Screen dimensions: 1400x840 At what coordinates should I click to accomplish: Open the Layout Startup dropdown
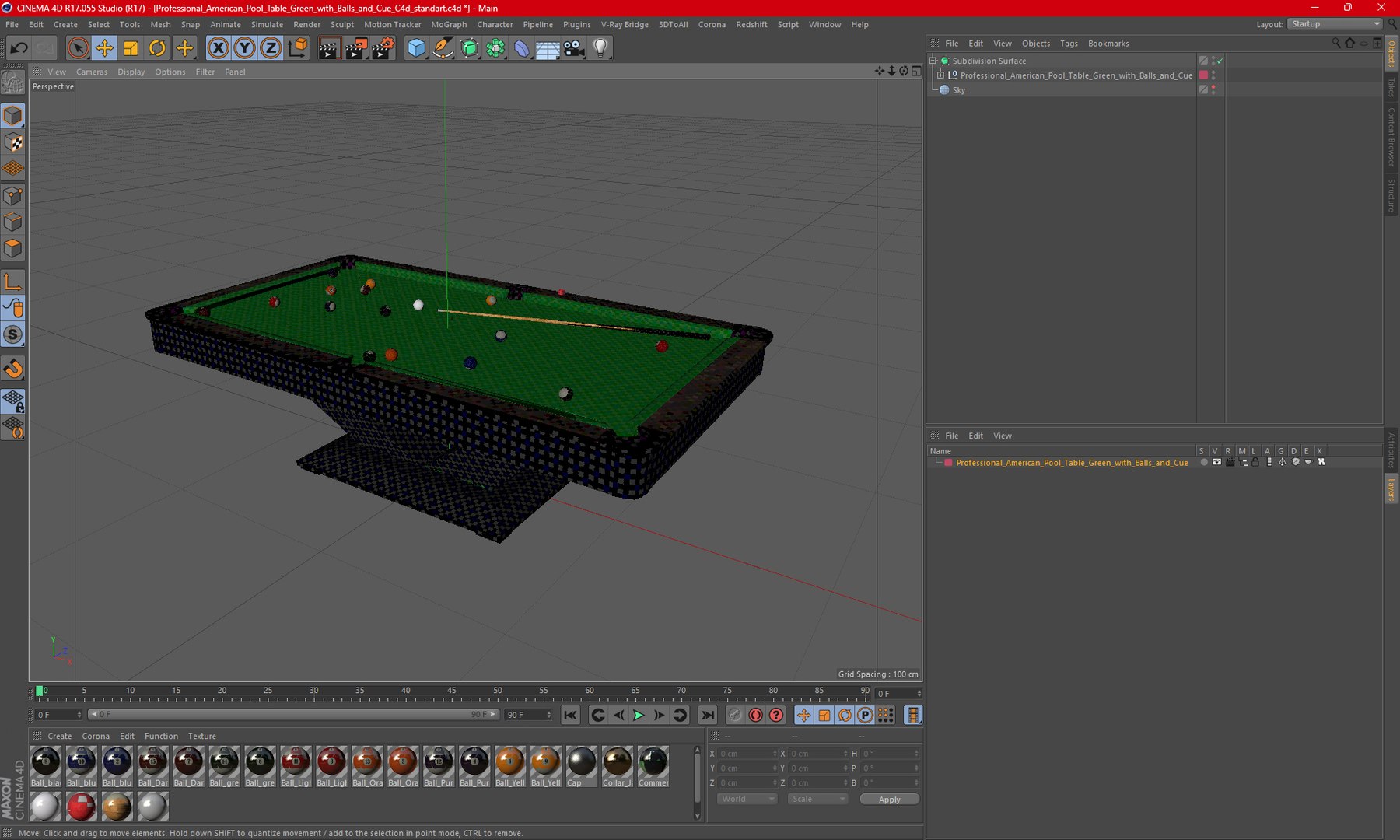pyautogui.click(x=1335, y=24)
